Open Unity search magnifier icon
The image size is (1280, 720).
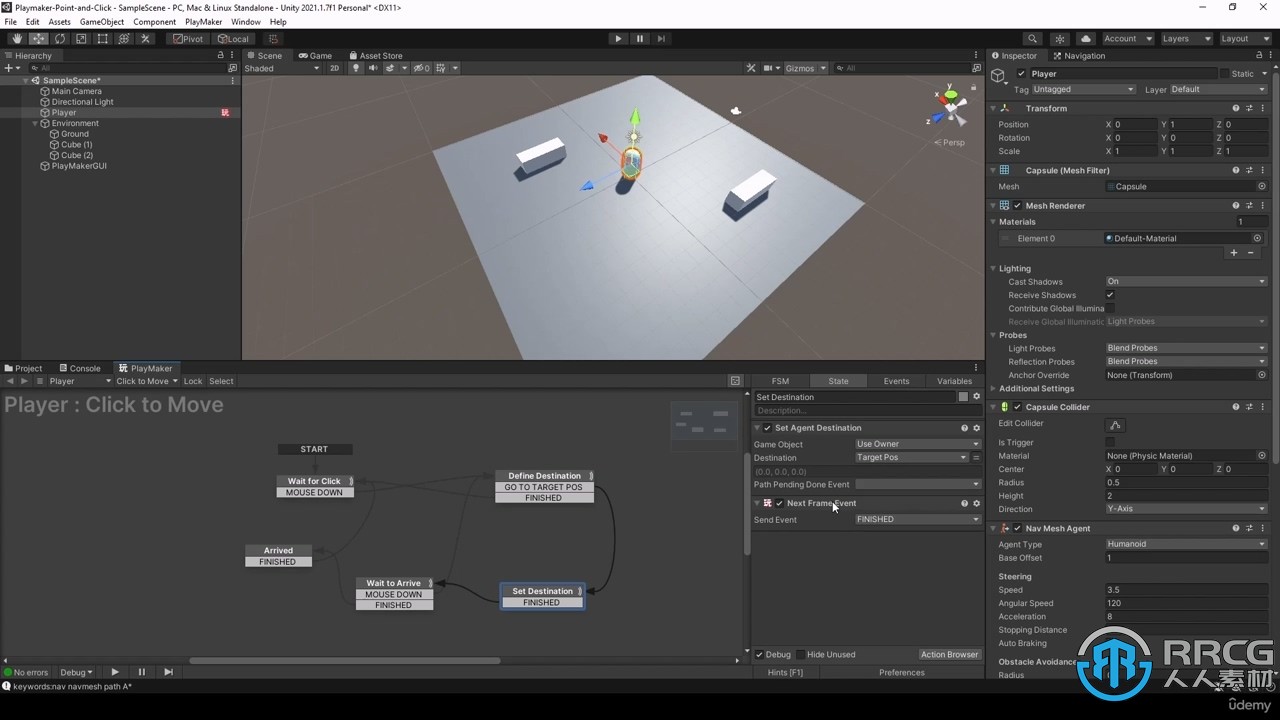click(1033, 39)
